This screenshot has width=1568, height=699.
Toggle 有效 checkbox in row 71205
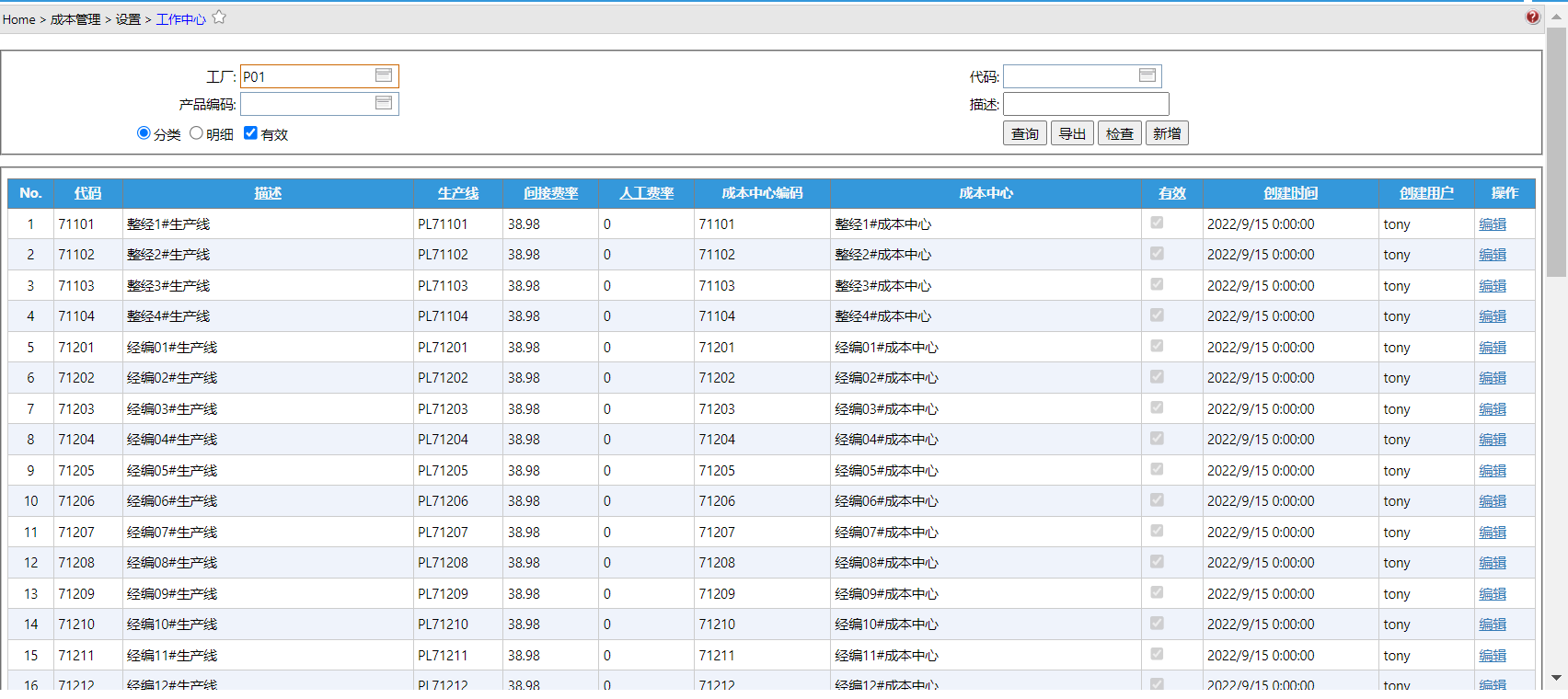click(1157, 470)
